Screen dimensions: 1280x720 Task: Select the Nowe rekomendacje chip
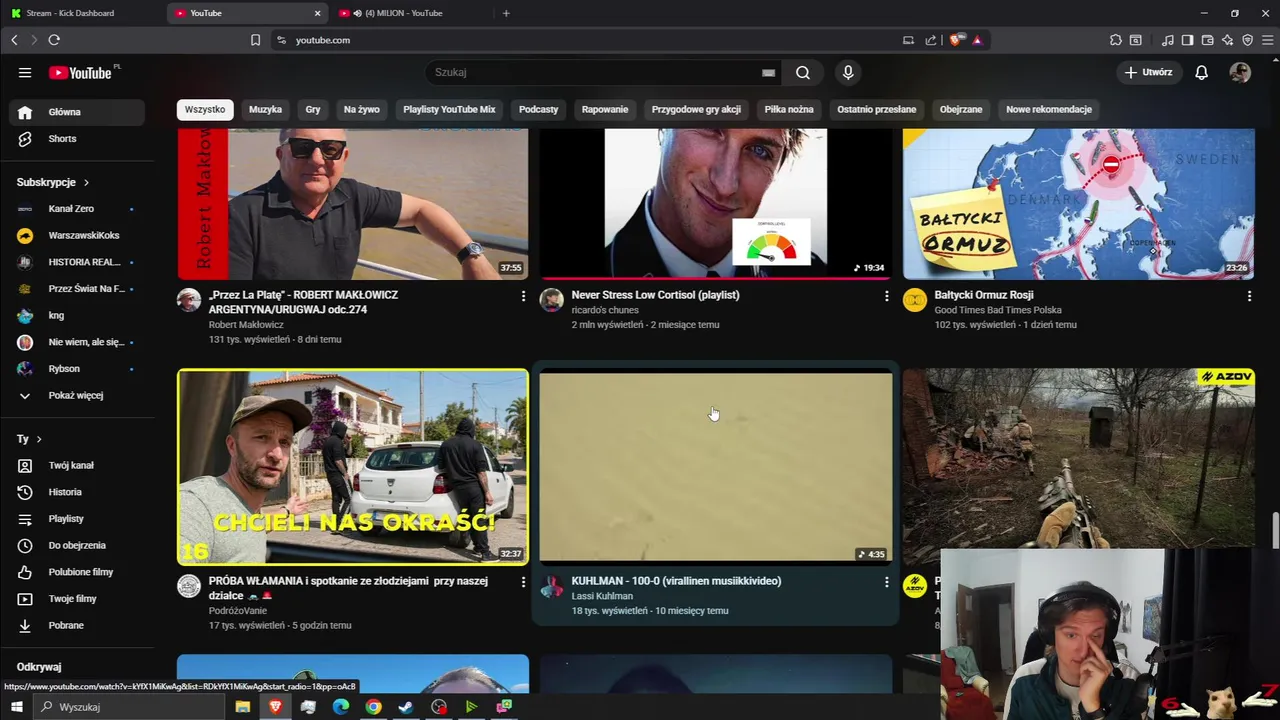tap(1049, 109)
